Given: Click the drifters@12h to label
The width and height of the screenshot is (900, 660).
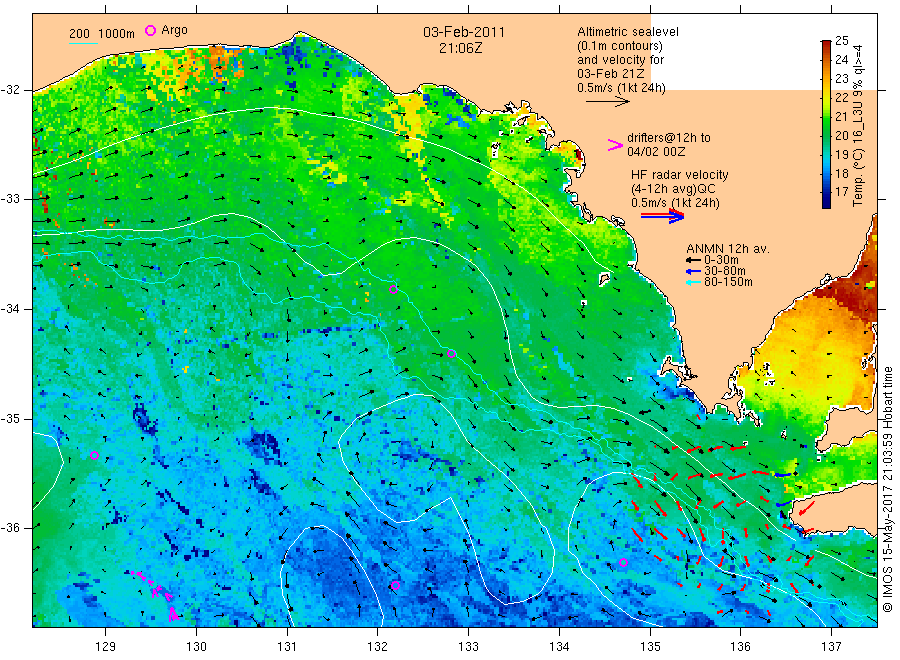Looking at the screenshot, I should pyautogui.click(x=669, y=138).
